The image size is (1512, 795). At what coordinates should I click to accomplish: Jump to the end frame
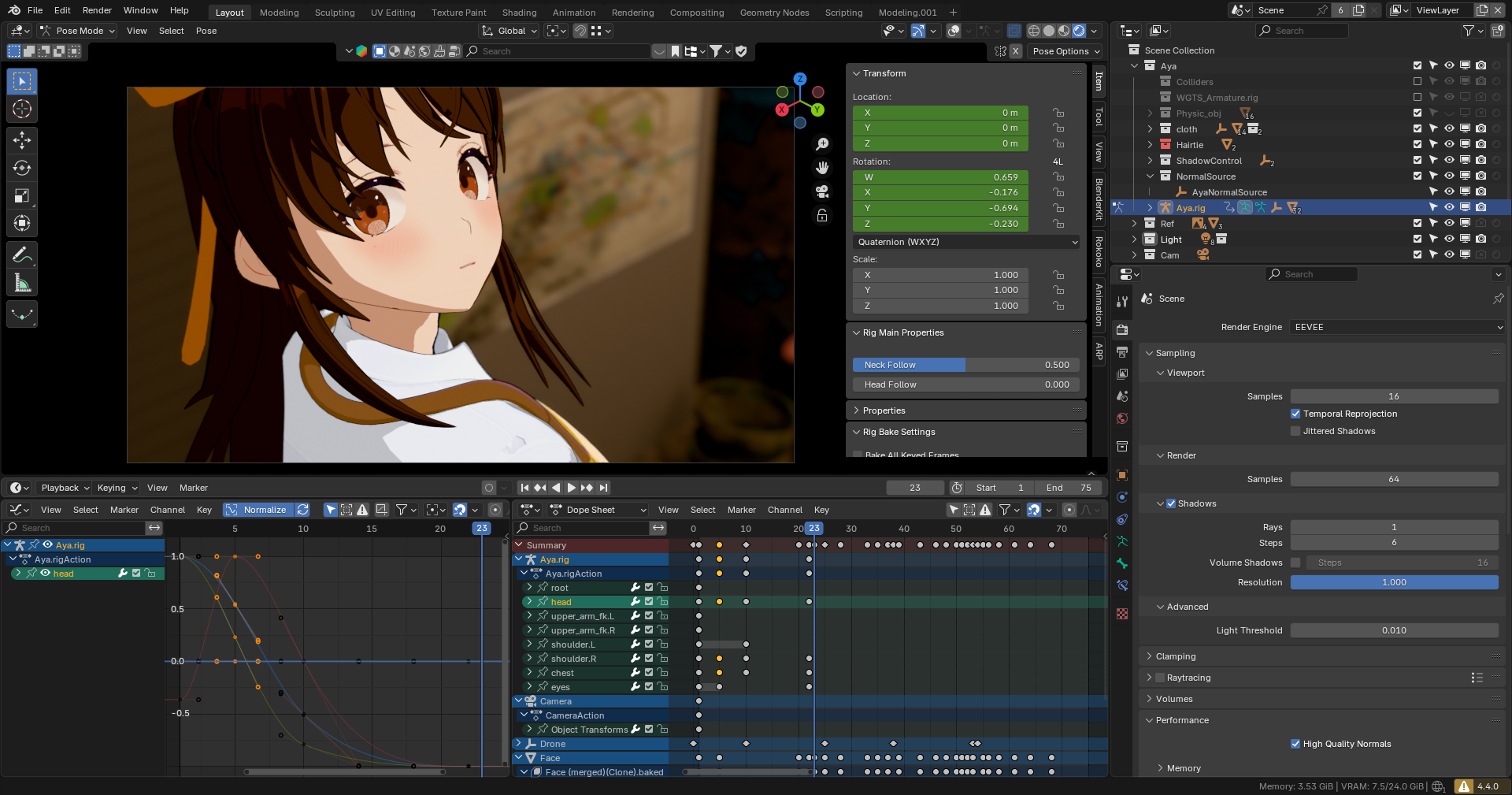point(603,488)
